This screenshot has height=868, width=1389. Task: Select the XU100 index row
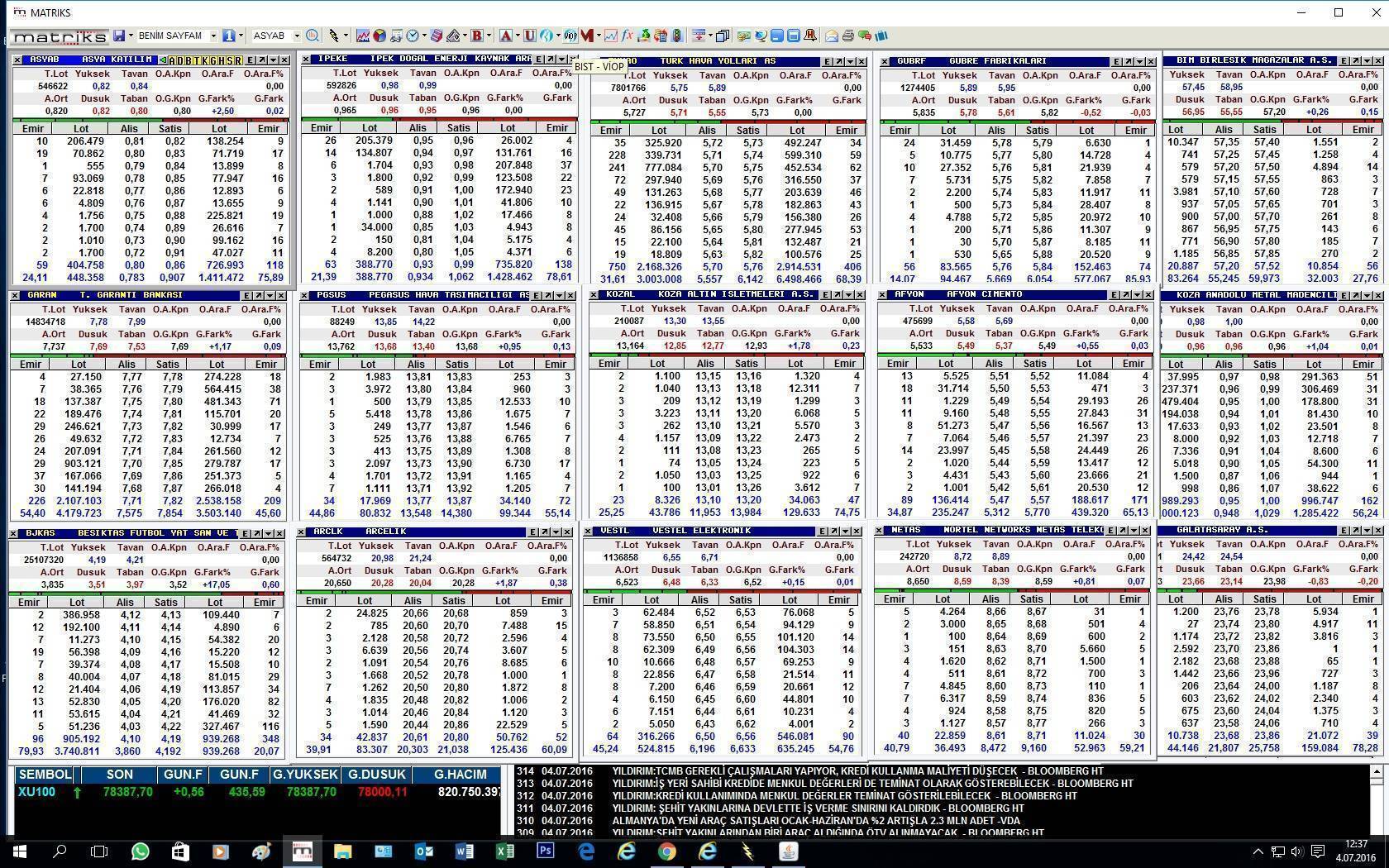(x=37, y=792)
